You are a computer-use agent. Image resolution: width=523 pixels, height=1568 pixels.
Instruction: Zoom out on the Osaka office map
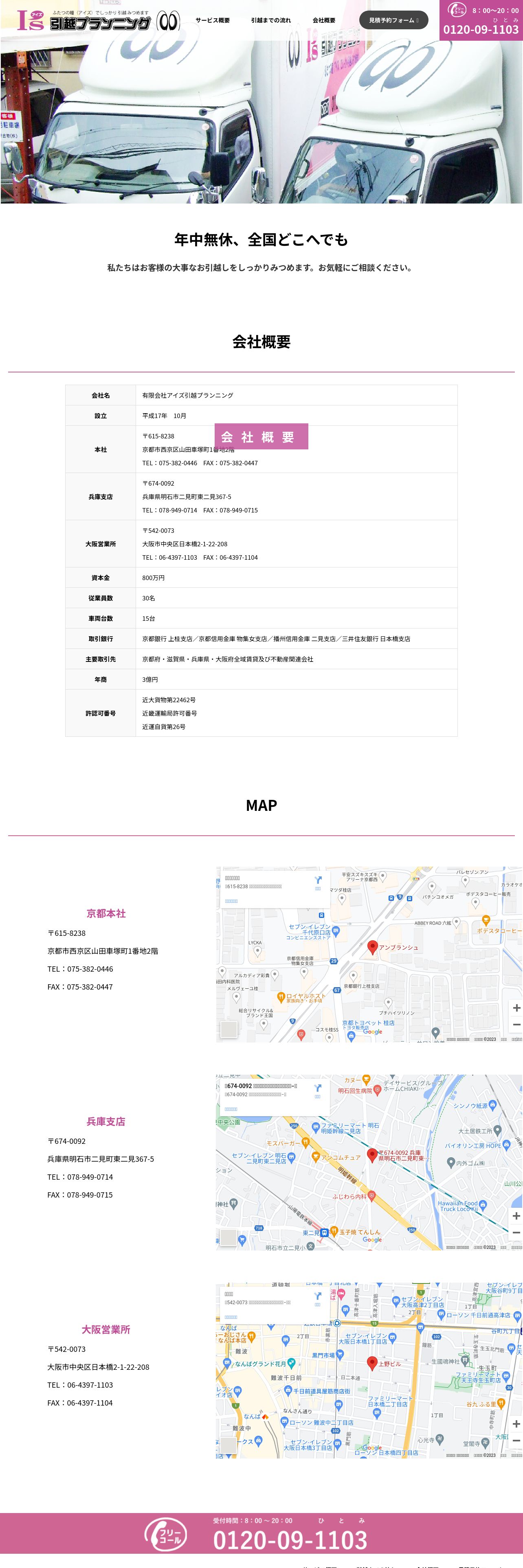pyautogui.click(x=516, y=1441)
